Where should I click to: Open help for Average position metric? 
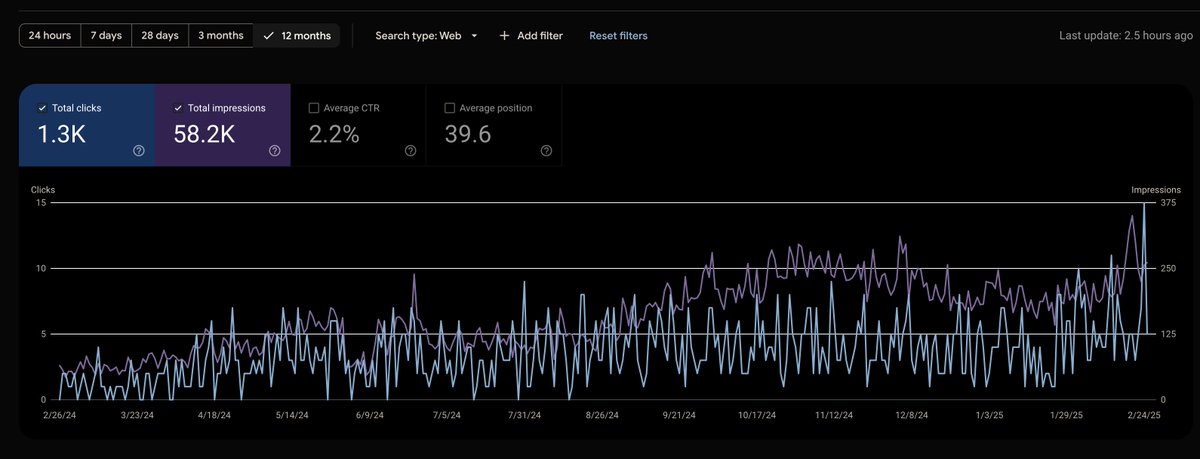click(x=546, y=151)
